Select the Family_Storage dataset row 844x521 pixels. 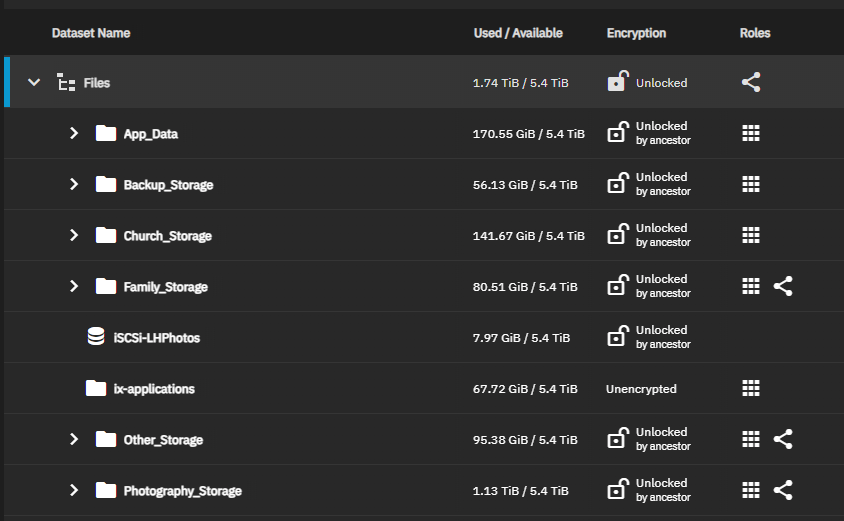(x=165, y=287)
